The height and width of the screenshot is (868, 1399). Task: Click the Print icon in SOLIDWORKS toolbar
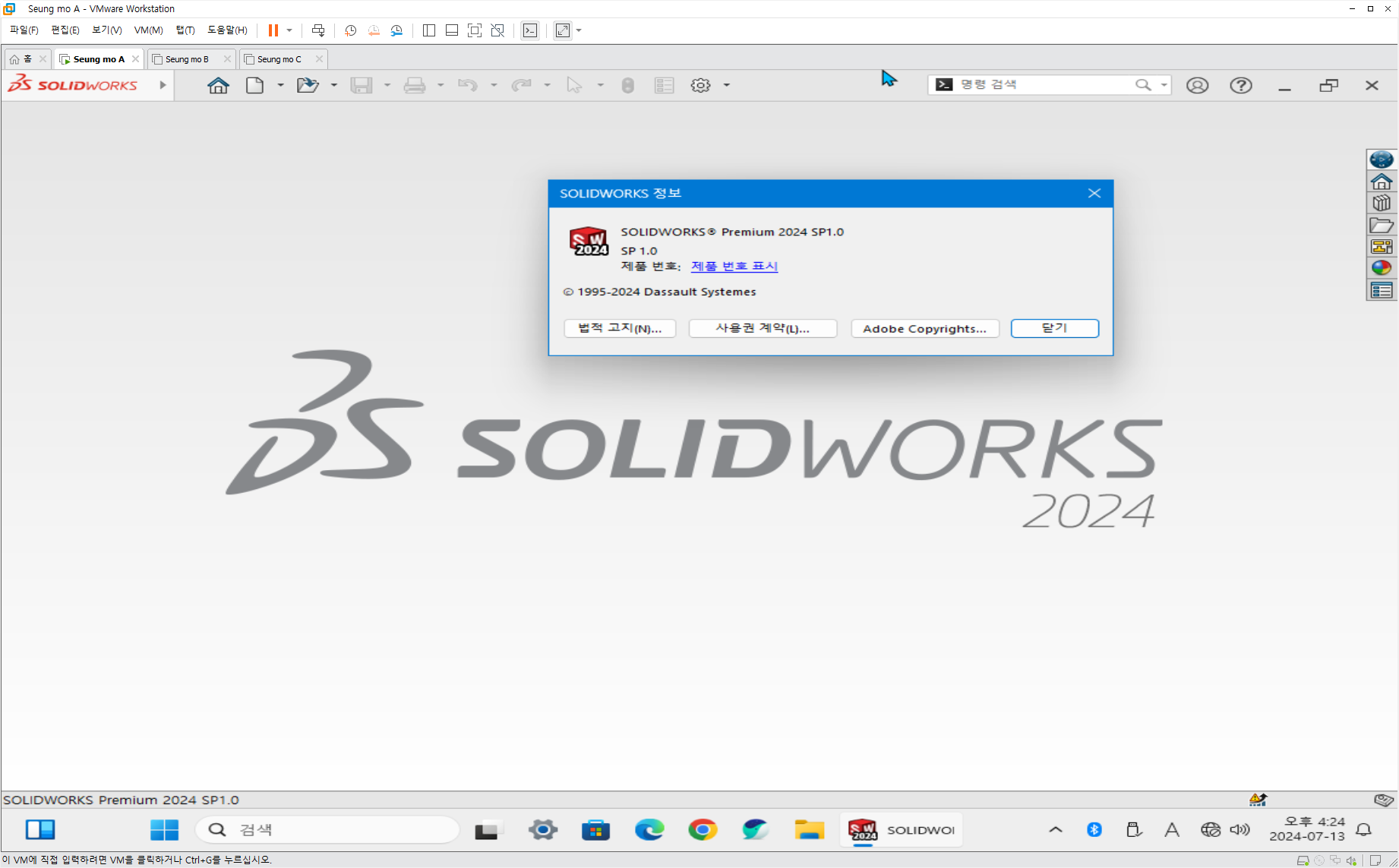click(415, 85)
